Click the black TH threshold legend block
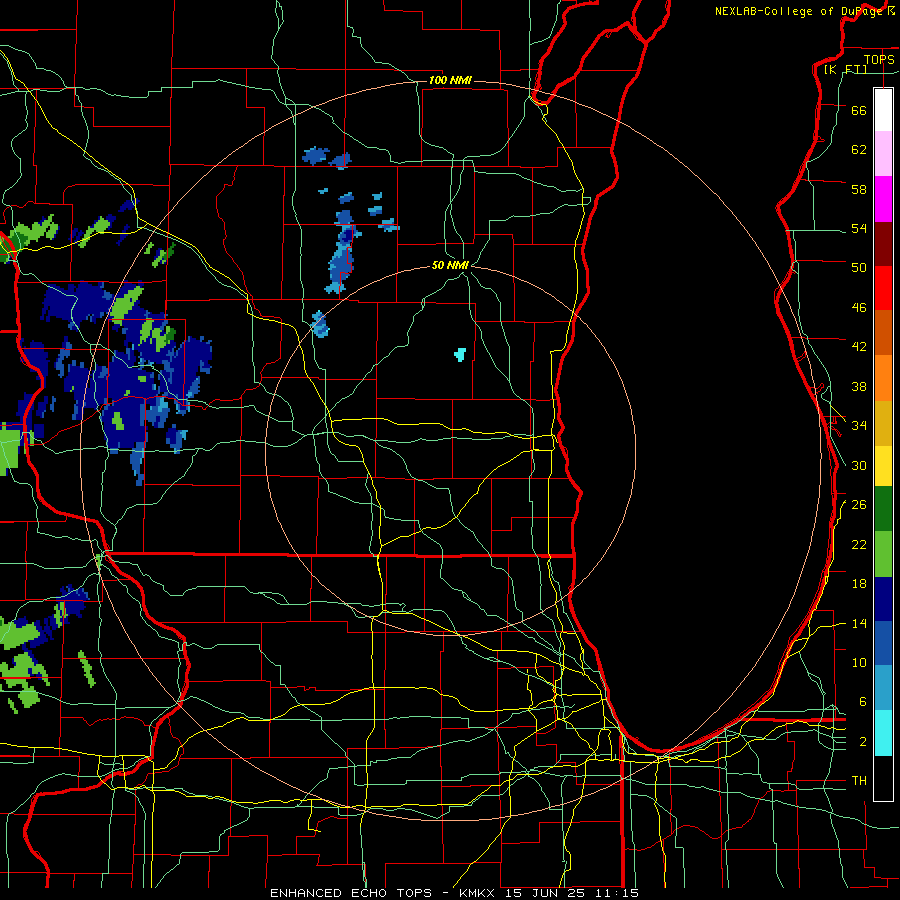Image resolution: width=900 pixels, height=900 pixels. click(883, 778)
